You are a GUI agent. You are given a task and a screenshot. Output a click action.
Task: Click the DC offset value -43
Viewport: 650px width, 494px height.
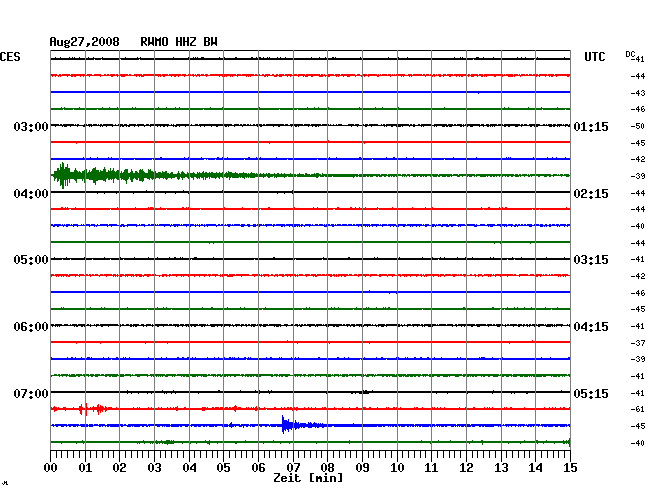[638, 93]
